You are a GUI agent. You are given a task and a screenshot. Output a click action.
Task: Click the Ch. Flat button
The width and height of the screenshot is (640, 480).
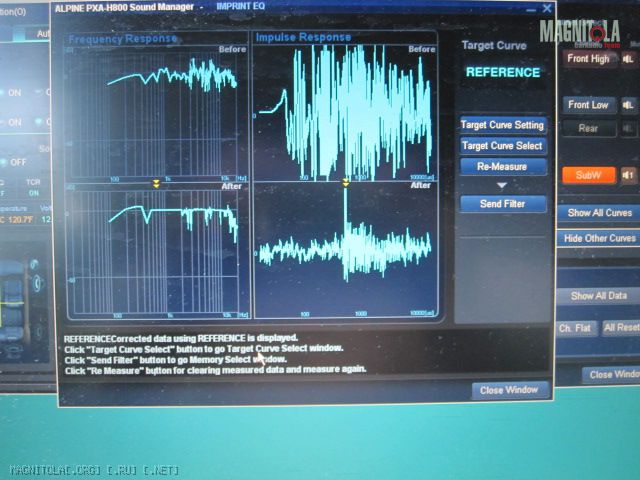tap(576, 328)
